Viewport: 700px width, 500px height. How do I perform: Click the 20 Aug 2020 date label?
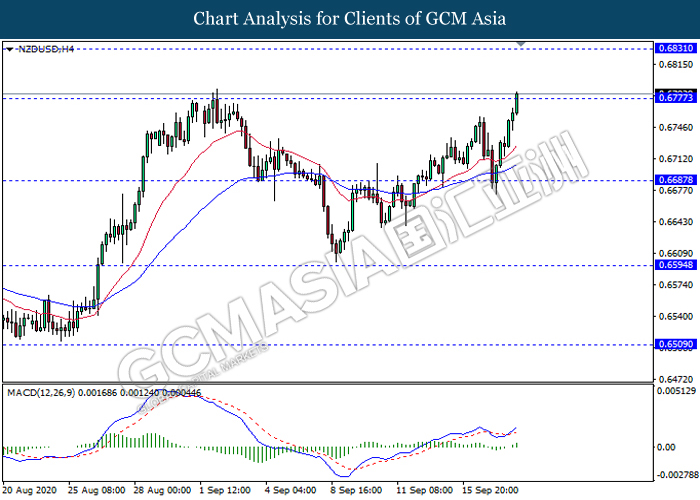point(30,490)
